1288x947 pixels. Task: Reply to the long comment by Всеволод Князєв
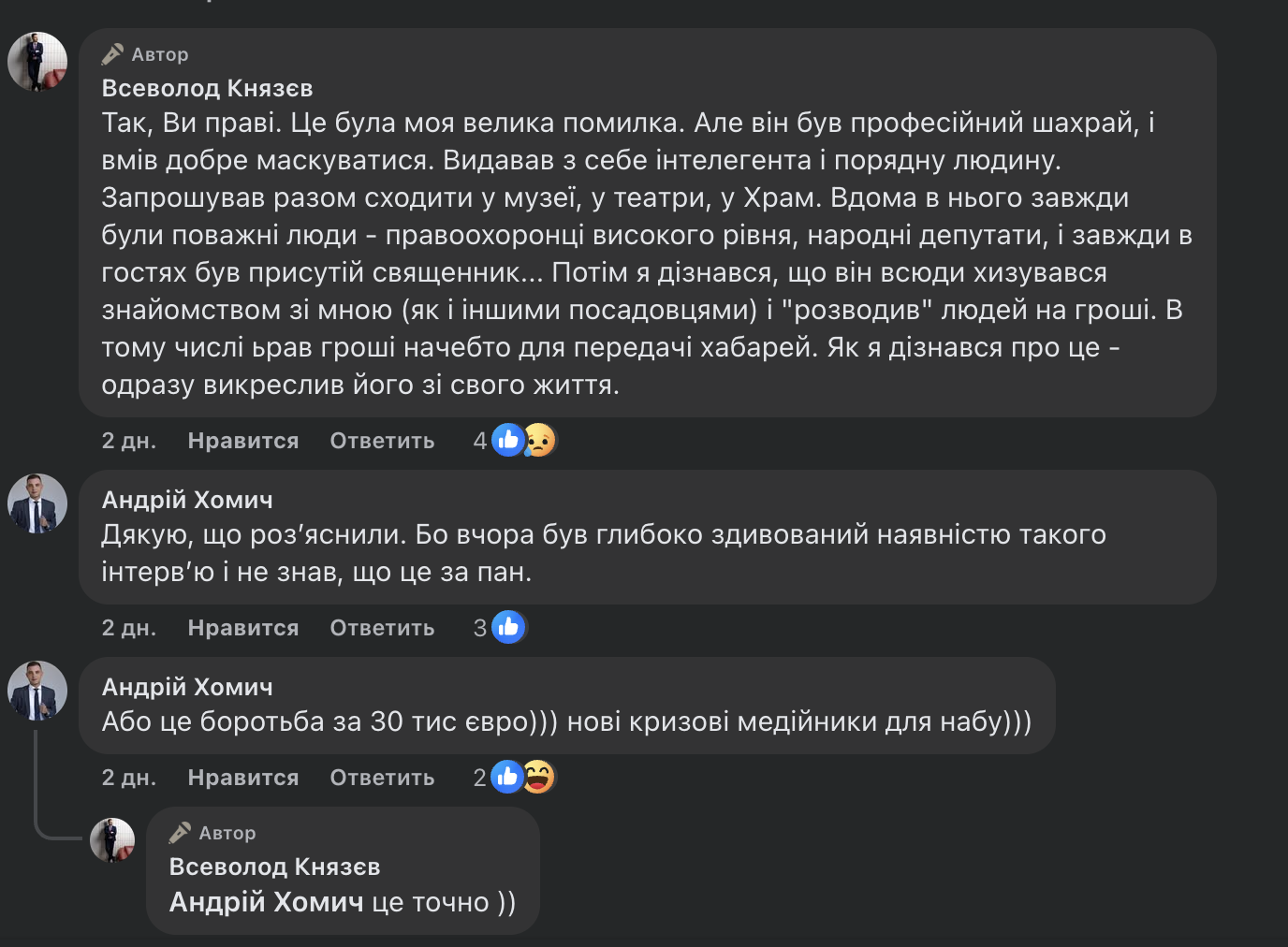point(382,441)
